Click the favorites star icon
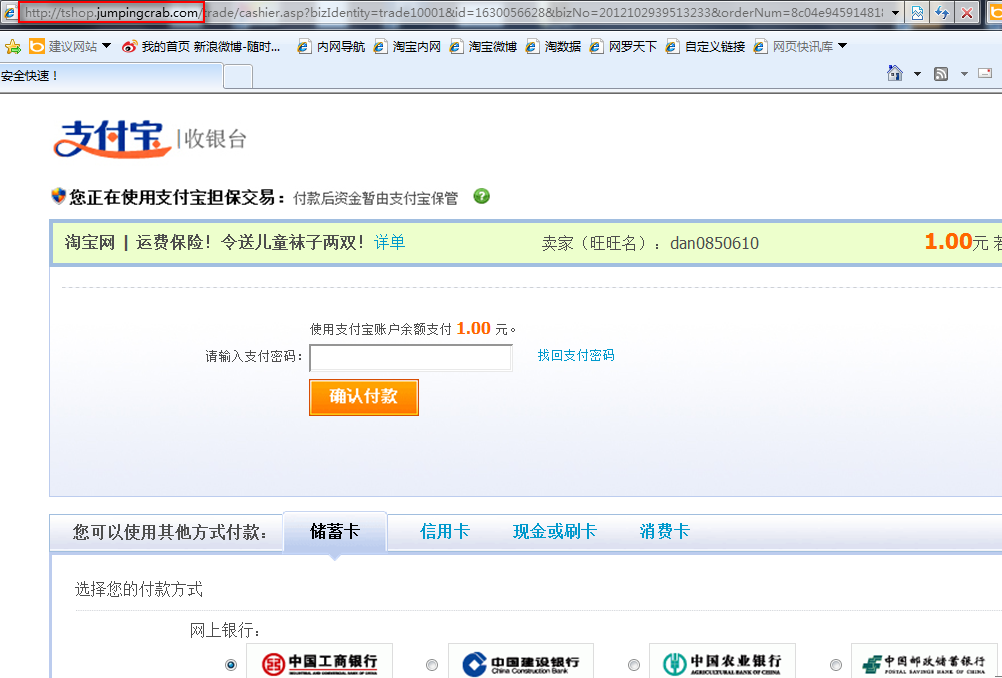Viewport: 1002px width, 678px height. (13, 47)
